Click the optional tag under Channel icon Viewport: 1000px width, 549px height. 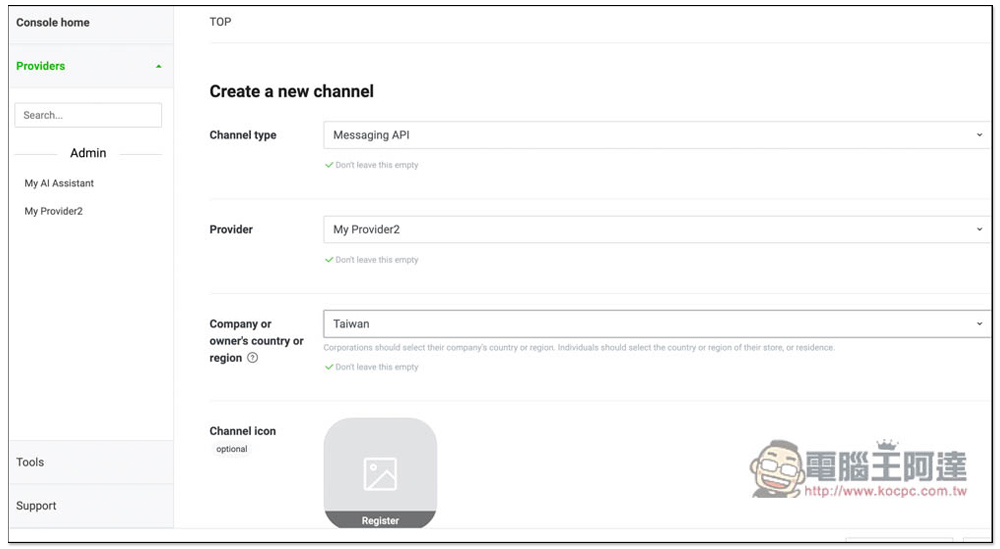pyautogui.click(x=232, y=449)
